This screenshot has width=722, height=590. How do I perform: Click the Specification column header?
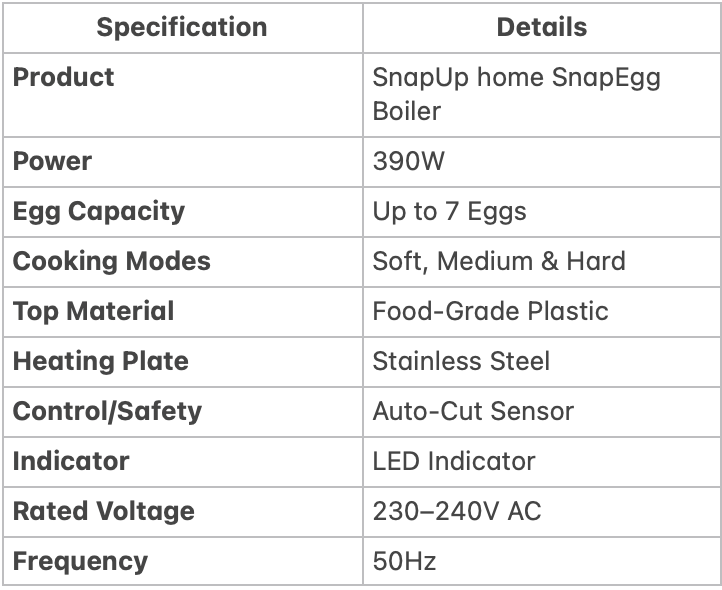[x=182, y=27]
